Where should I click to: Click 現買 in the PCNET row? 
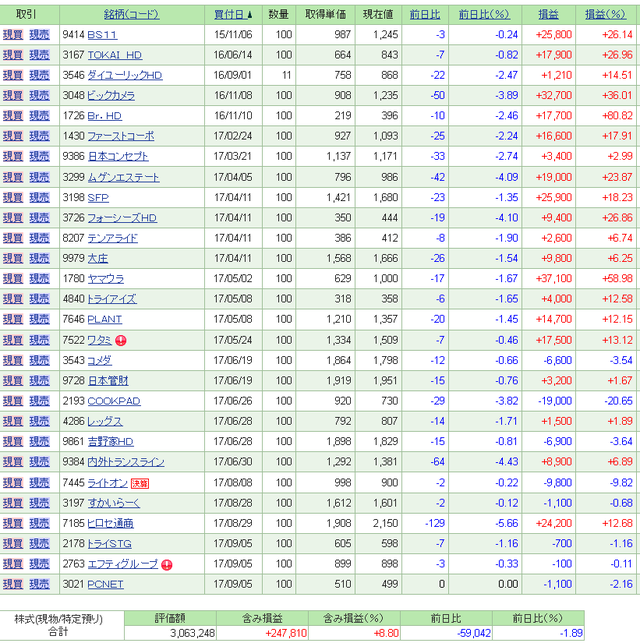point(13,585)
